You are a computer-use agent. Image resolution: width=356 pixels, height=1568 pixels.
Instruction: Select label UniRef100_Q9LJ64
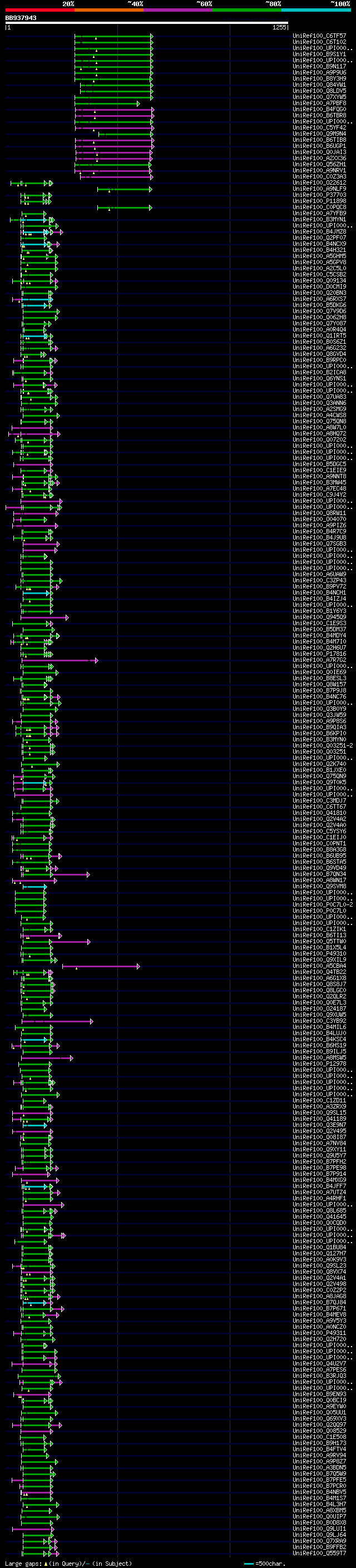click(319, 1535)
